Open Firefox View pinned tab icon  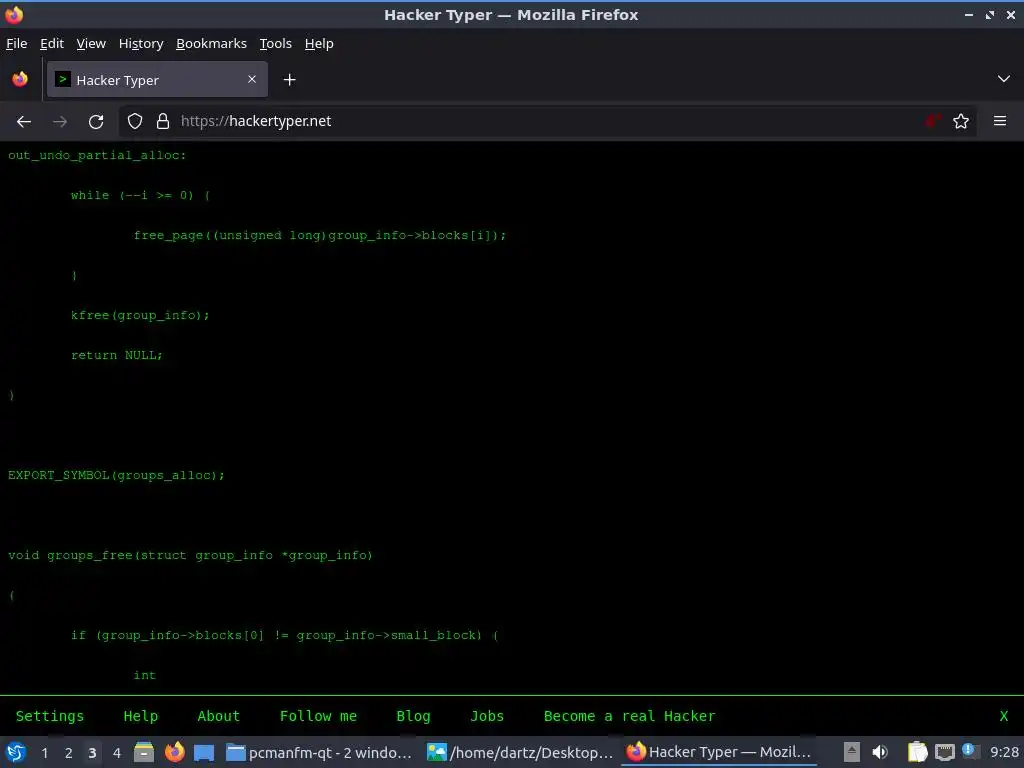(20, 80)
